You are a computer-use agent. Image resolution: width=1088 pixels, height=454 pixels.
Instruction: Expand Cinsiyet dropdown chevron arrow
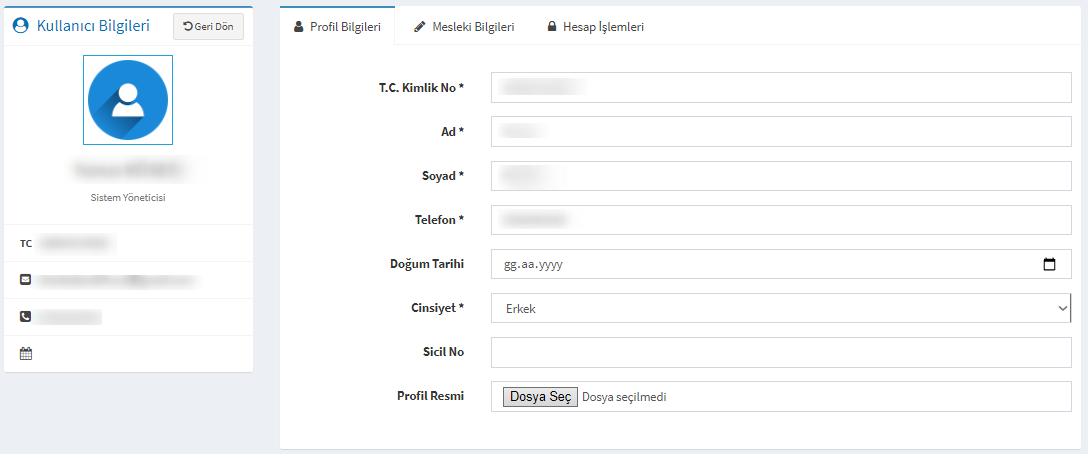point(1063,308)
